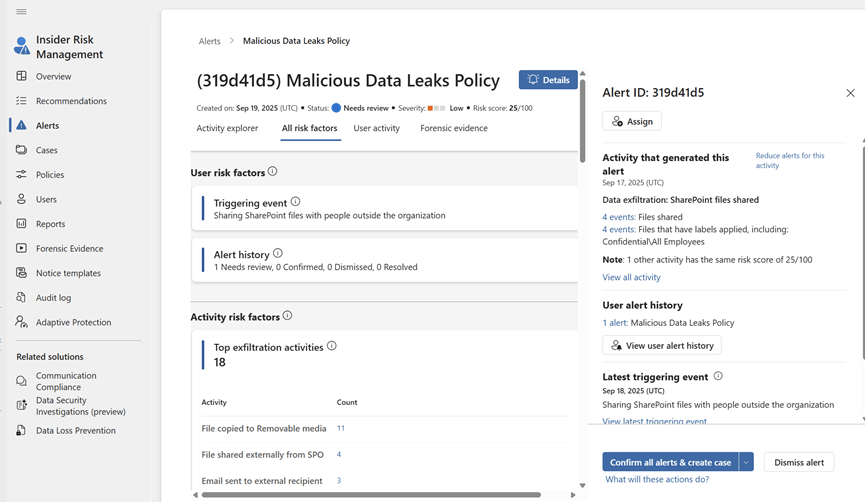Click the Alerts breadcrumb link
This screenshot has width=865, height=502.
pyautogui.click(x=209, y=41)
